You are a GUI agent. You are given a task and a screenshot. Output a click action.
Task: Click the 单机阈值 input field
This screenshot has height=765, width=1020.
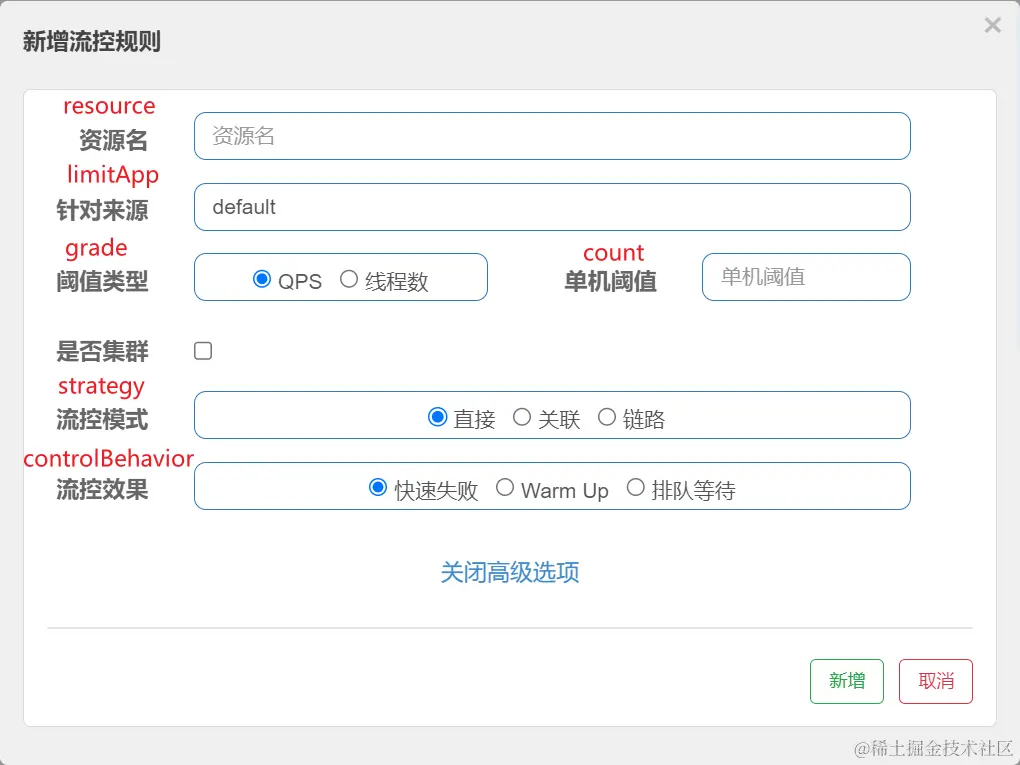[806, 277]
